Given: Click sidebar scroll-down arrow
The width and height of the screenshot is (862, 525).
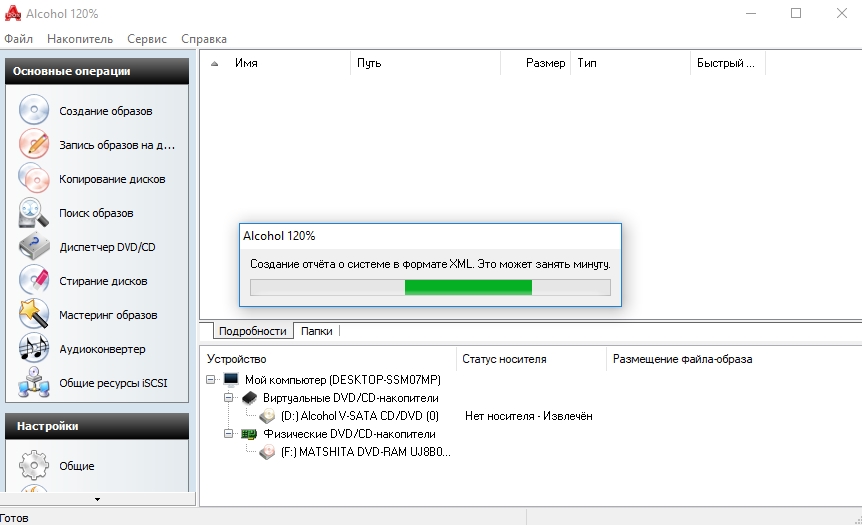Looking at the screenshot, I should (97, 499).
